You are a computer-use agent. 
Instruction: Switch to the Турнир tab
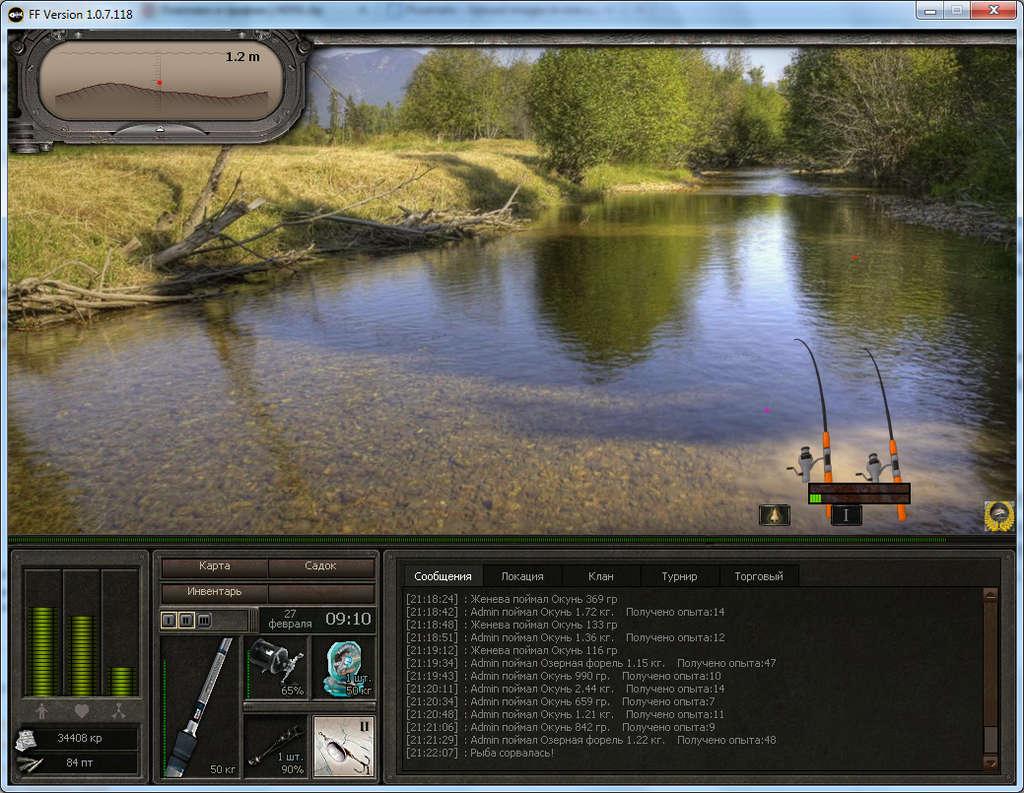679,576
